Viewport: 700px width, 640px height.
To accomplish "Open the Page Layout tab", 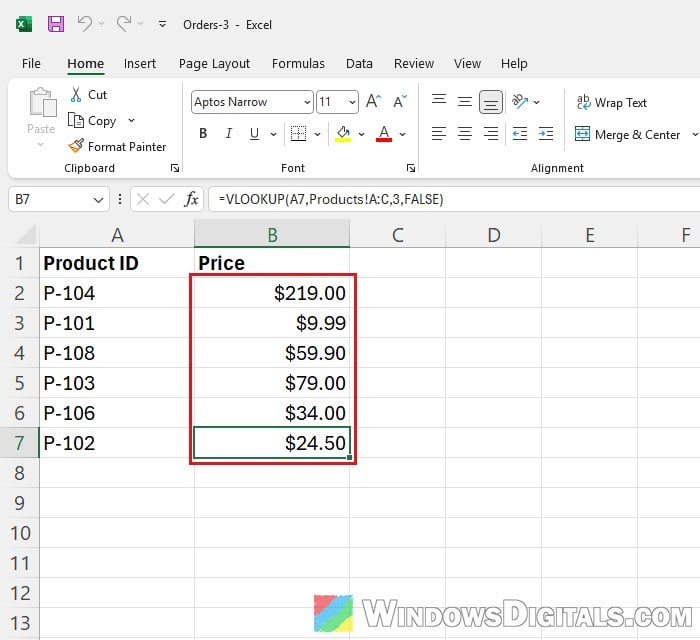I will tap(214, 64).
